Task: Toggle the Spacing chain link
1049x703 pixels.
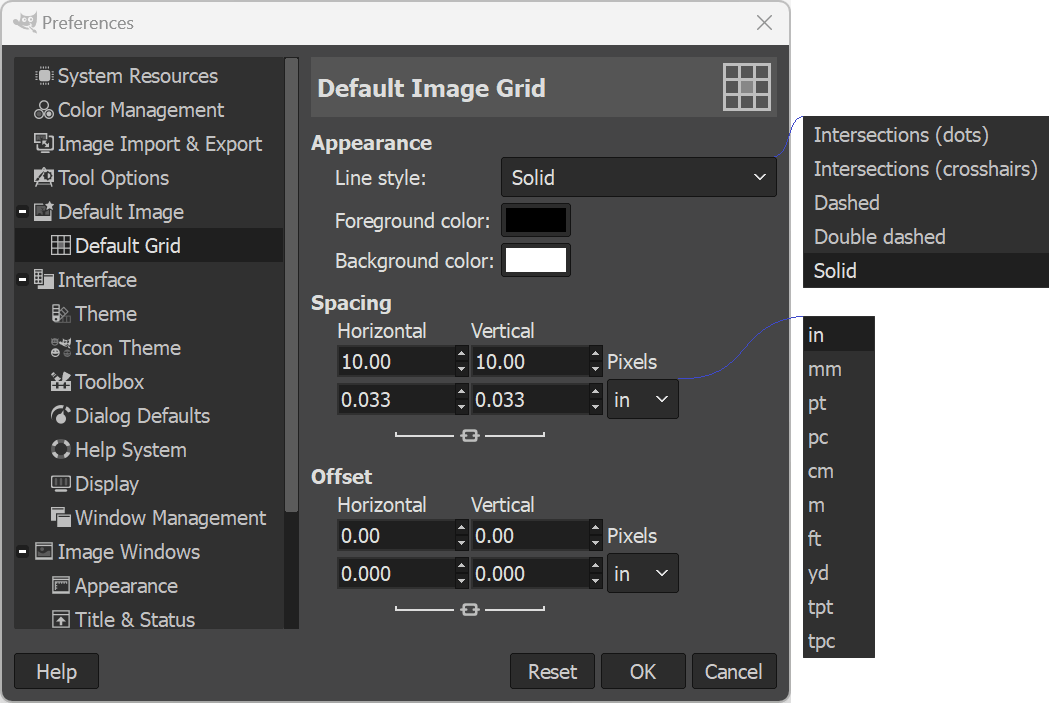Action: tap(470, 435)
